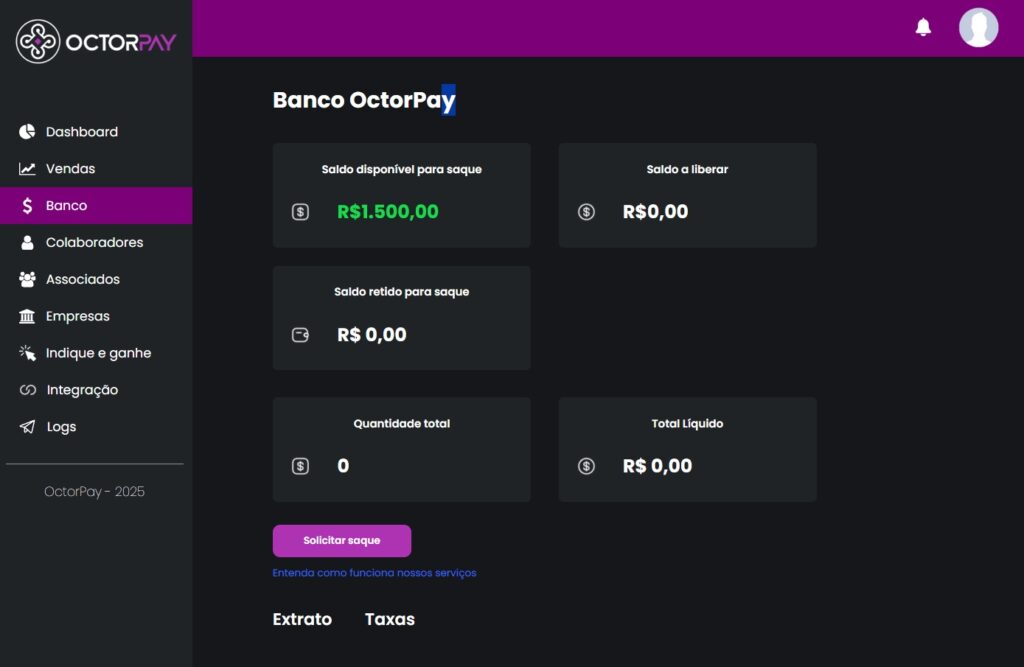Click the Banco OctorPay page heading

pyautogui.click(x=364, y=100)
